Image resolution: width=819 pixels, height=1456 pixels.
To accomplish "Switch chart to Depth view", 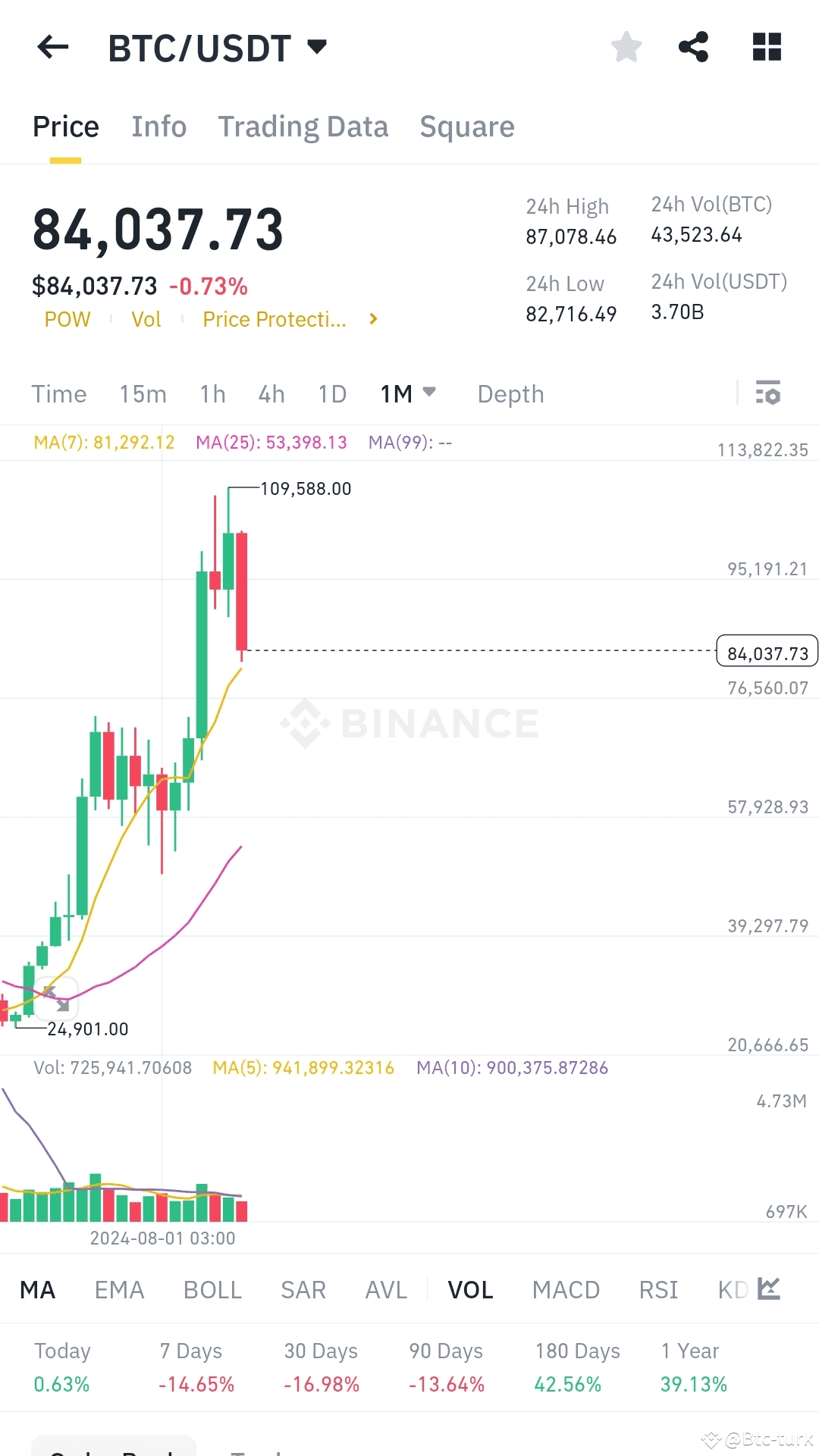I will (510, 393).
